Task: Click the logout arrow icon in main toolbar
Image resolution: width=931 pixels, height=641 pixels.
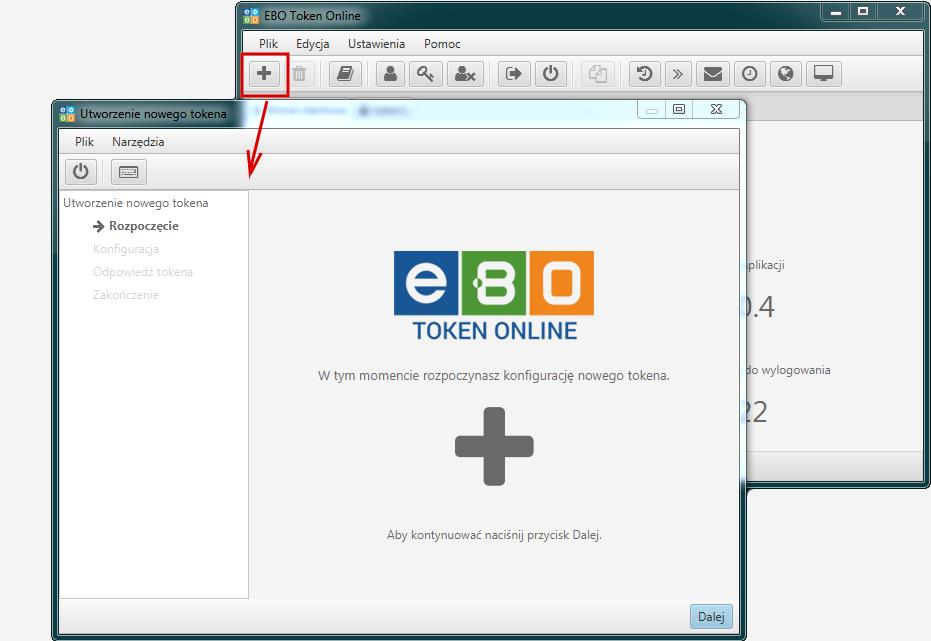Action: coord(514,74)
